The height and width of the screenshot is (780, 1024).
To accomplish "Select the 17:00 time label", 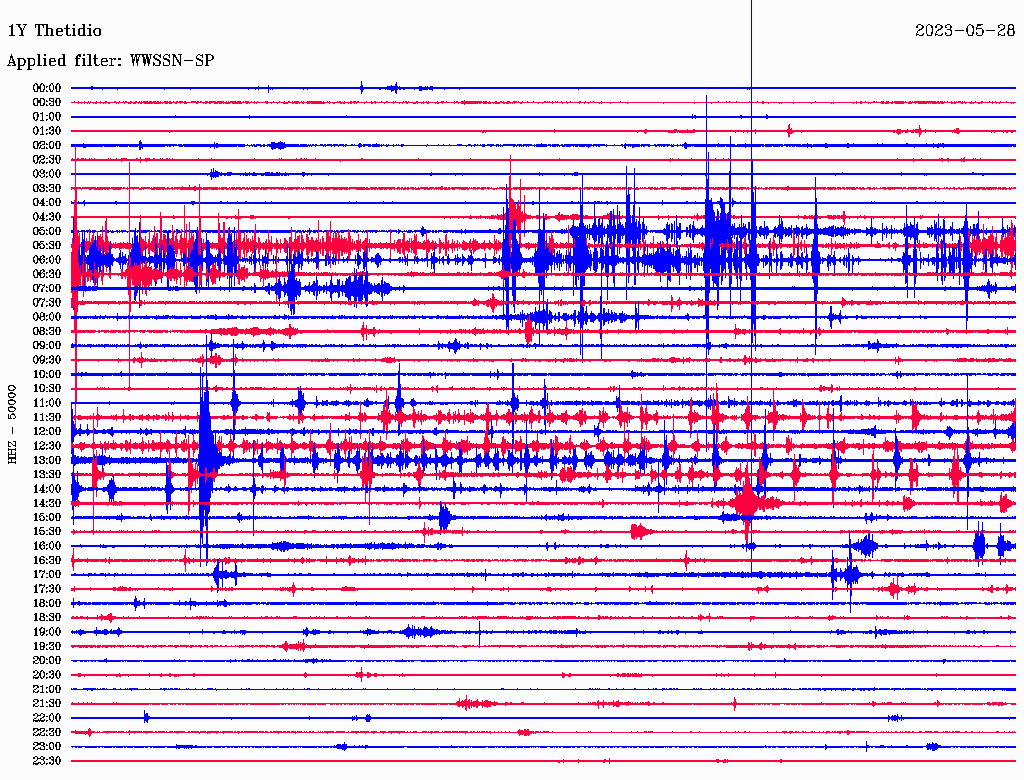I will point(47,575).
